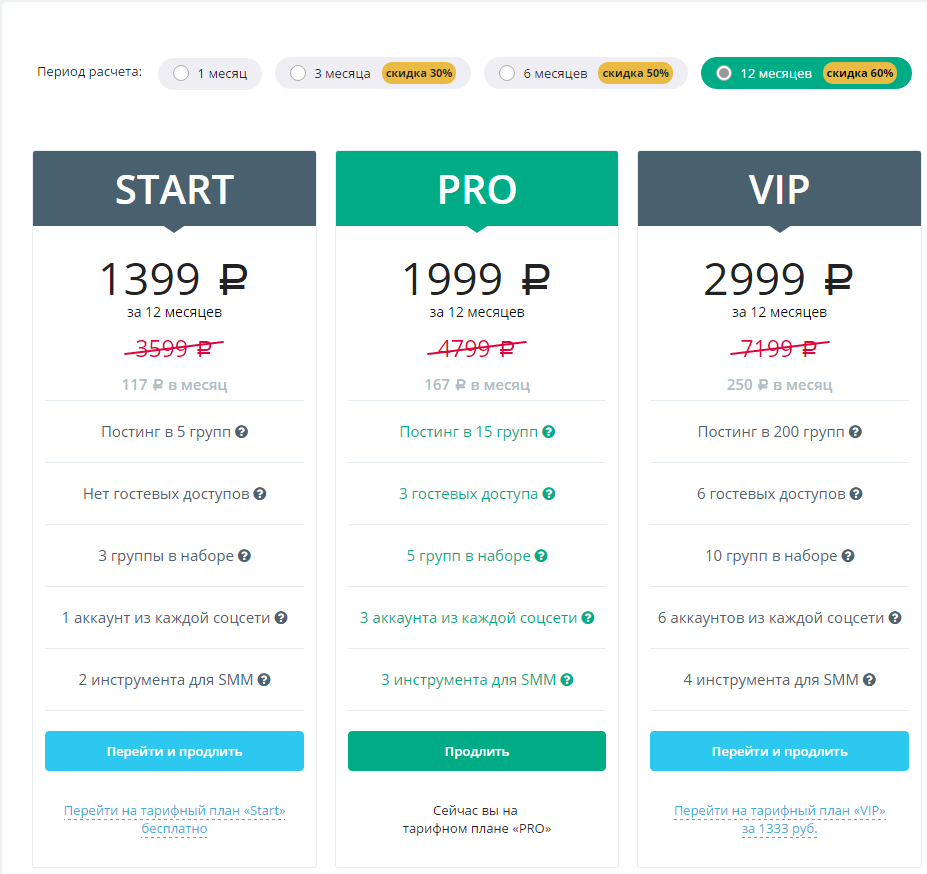Choose the '3 месяца' period radio button

click(x=298, y=73)
